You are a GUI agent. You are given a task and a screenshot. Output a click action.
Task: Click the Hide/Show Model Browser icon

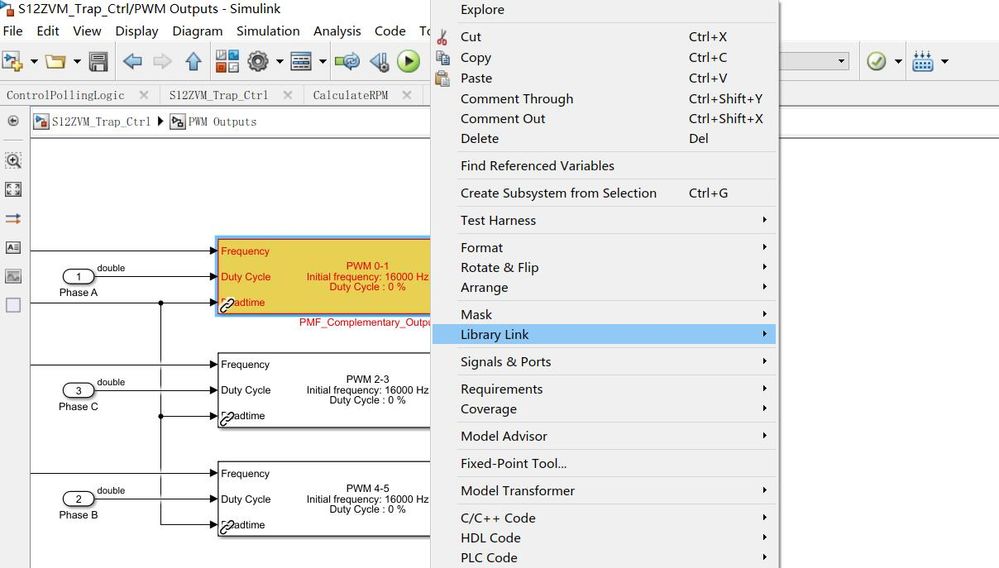[13, 121]
